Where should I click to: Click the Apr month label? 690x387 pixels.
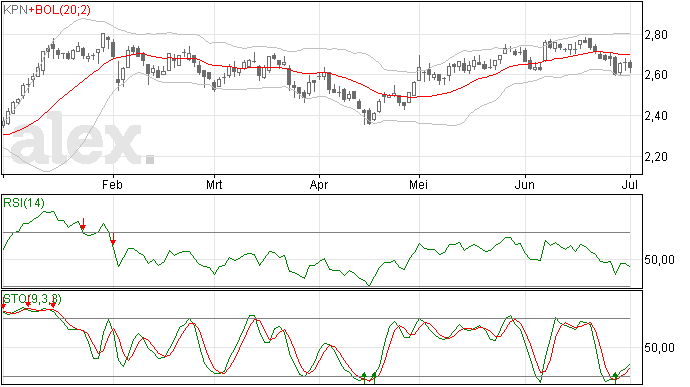319,184
